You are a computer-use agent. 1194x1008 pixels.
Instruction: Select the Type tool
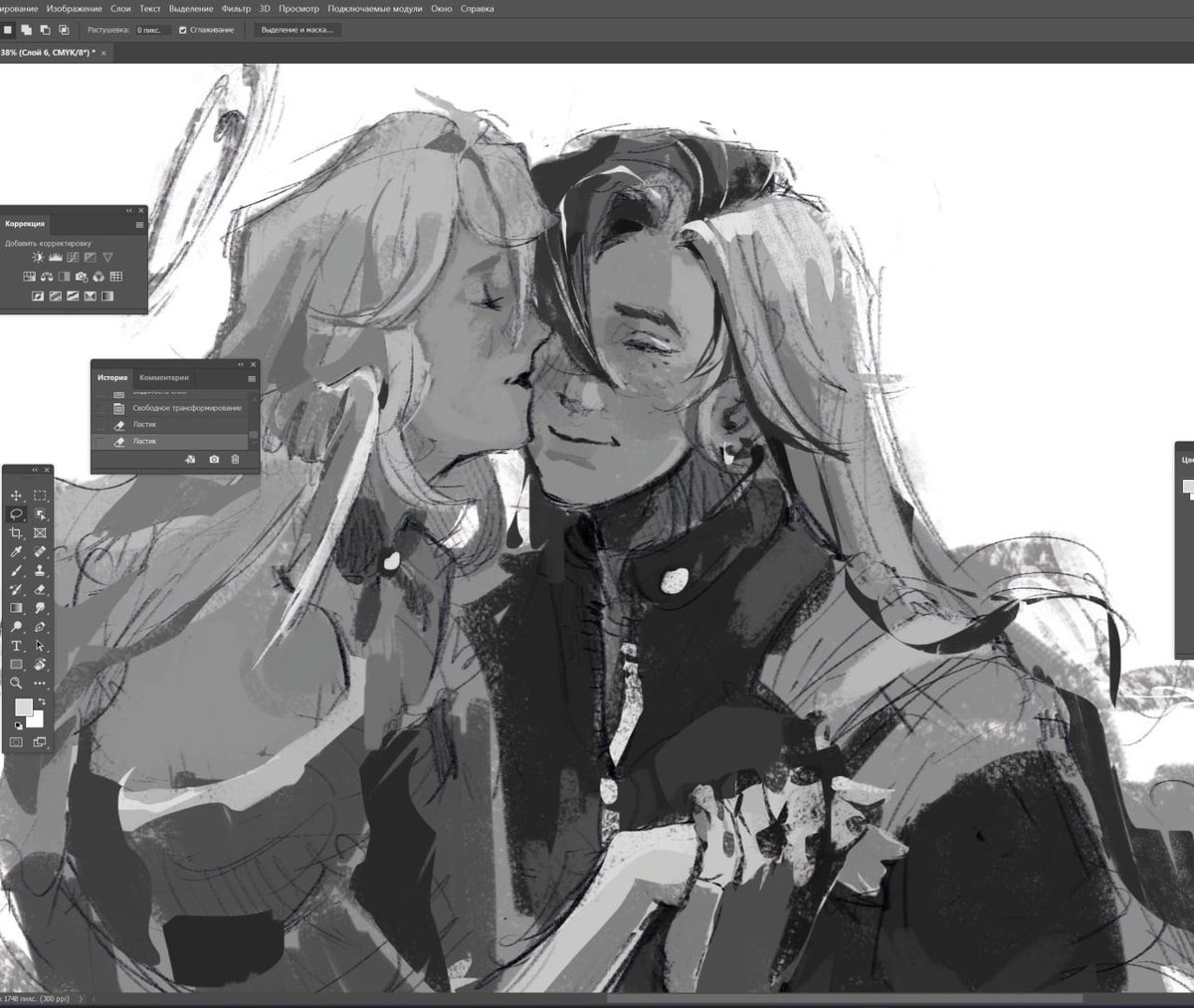(x=15, y=645)
